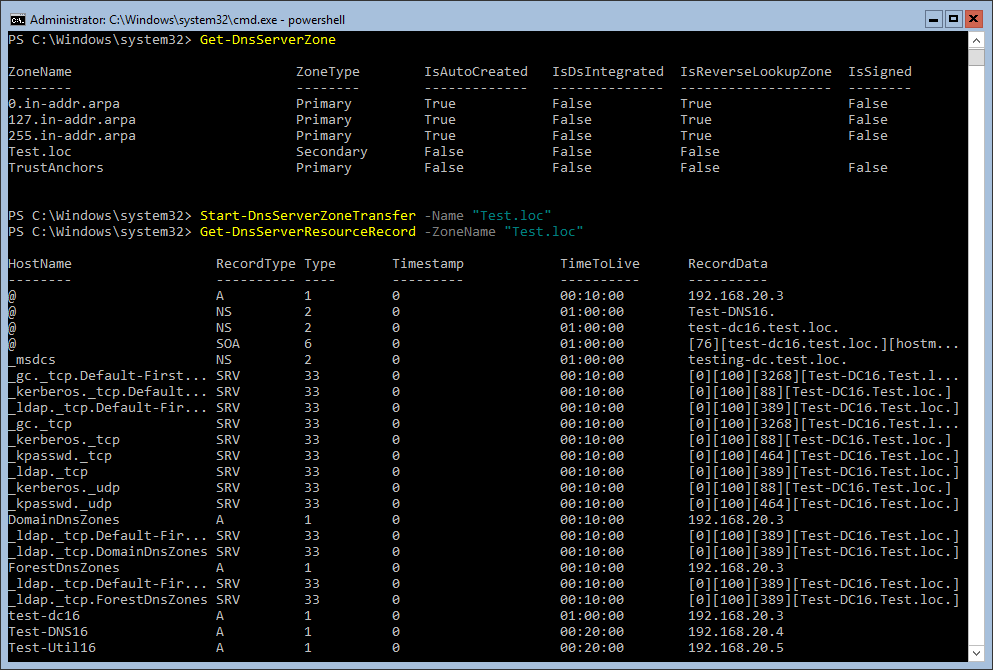Click the '_msdcs' host name
The height and width of the screenshot is (670, 993).
tap(32, 360)
